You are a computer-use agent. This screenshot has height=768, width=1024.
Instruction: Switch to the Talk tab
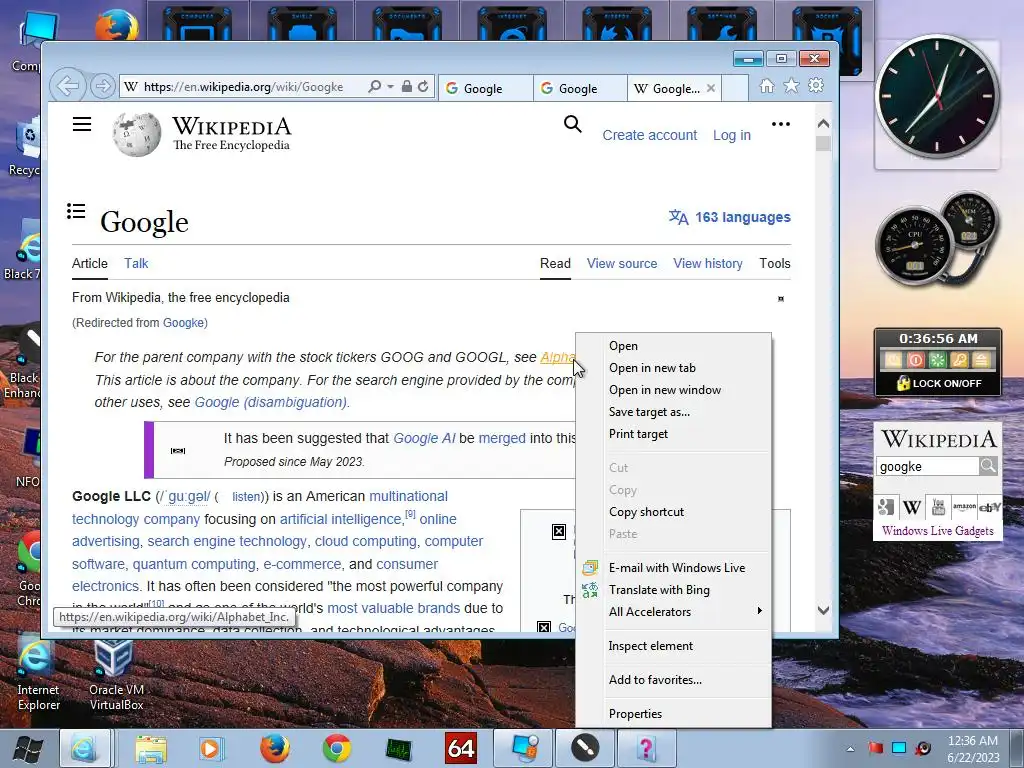point(136,263)
